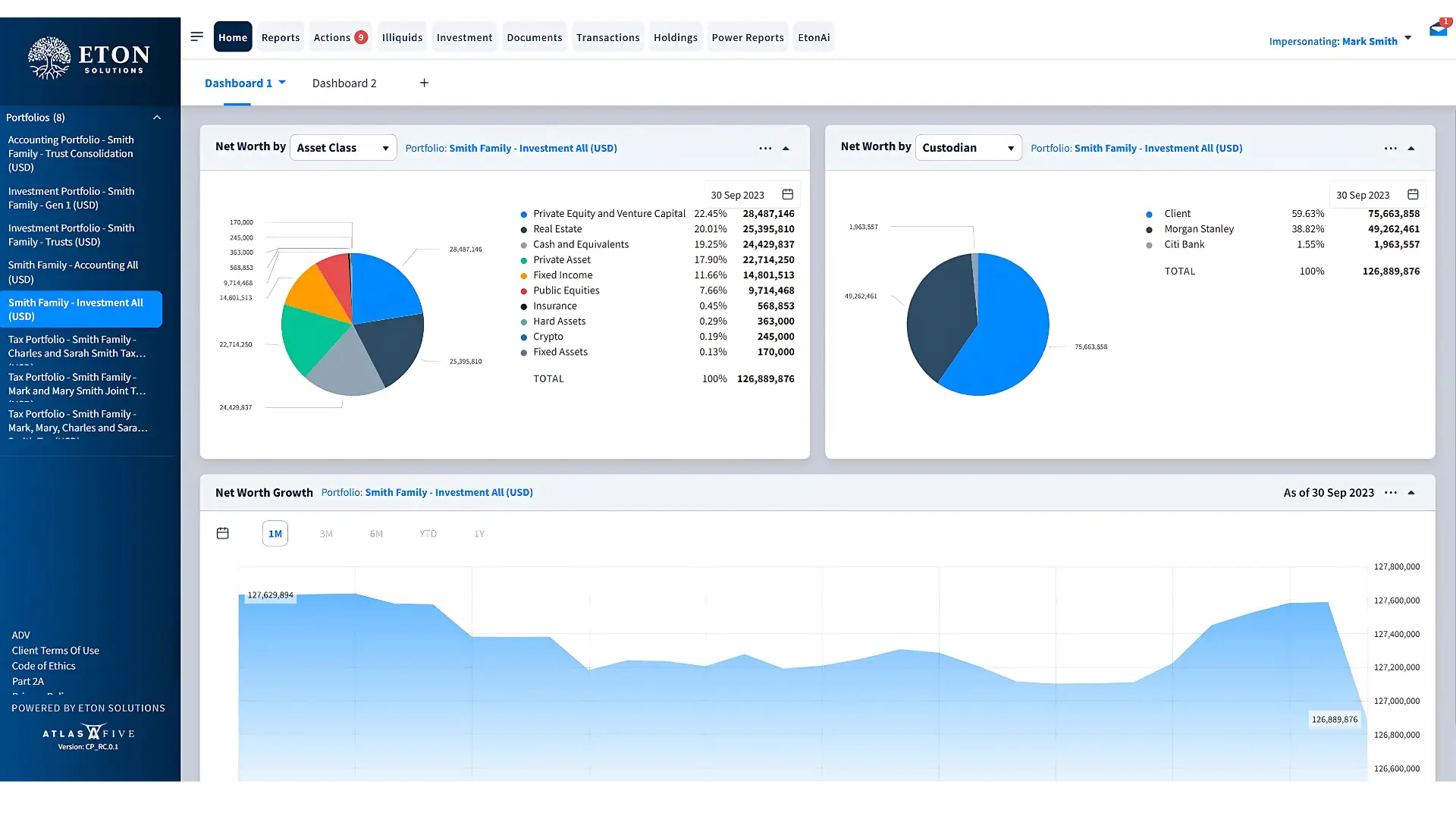Go to the Home tab

(x=233, y=37)
